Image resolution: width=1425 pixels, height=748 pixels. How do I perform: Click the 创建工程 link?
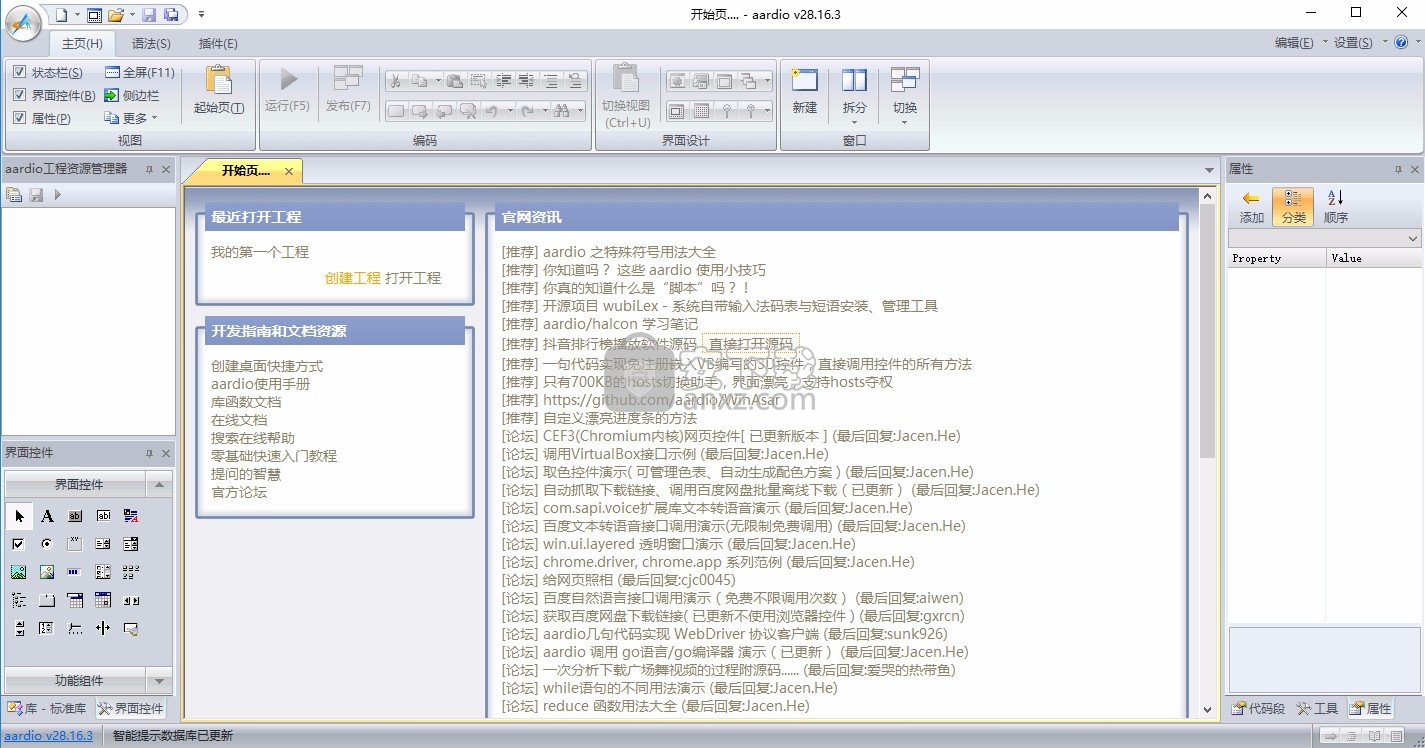pyautogui.click(x=353, y=278)
